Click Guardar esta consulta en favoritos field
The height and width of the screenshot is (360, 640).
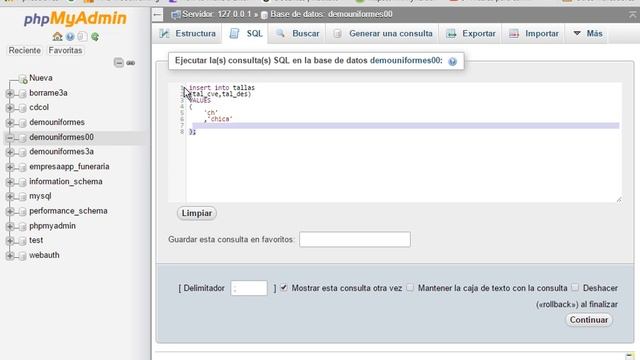355,240
